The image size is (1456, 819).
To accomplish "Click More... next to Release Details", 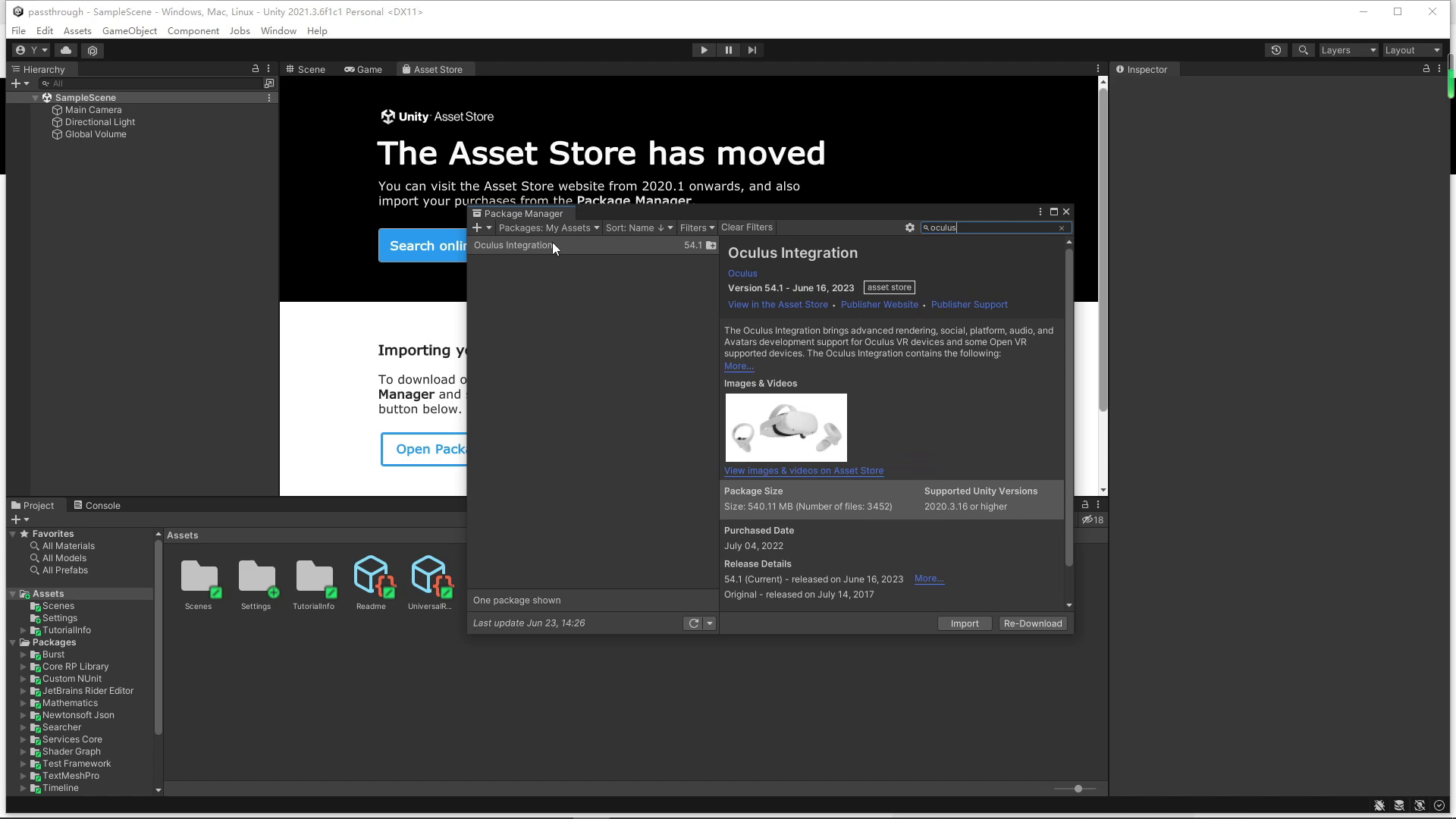I will 929,579.
